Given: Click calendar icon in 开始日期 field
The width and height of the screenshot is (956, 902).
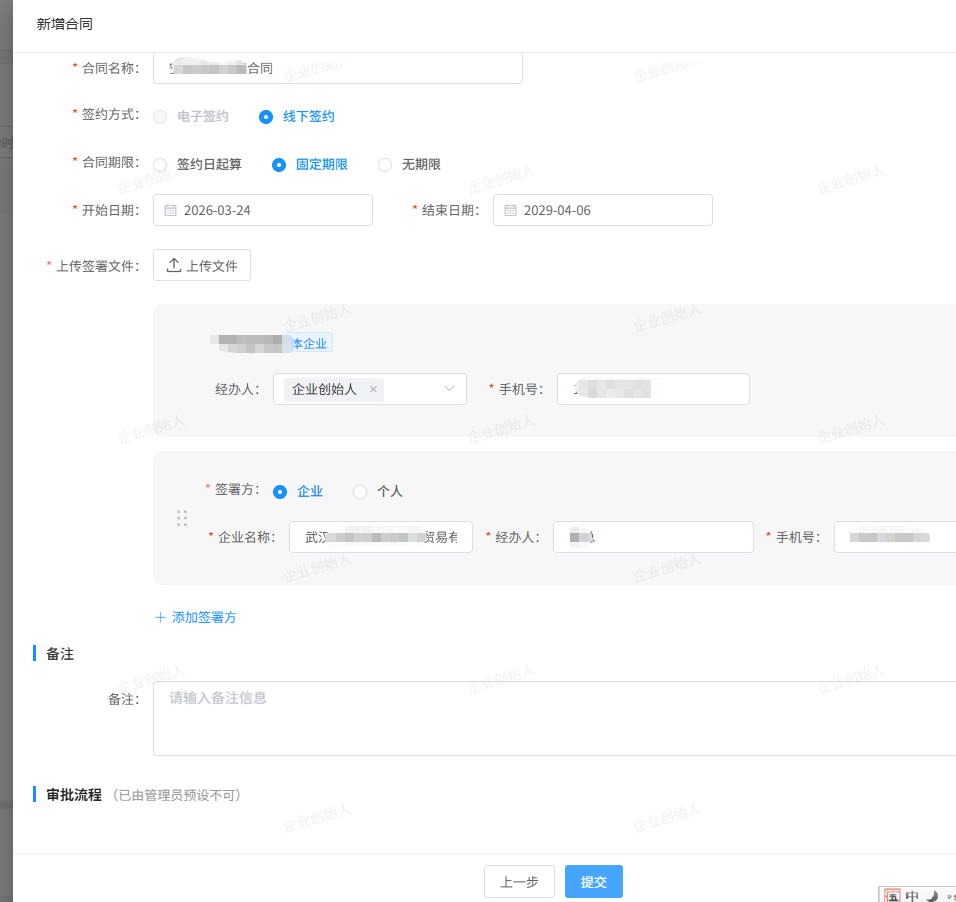Looking at the screenshot, I should [x=170, y=211].
